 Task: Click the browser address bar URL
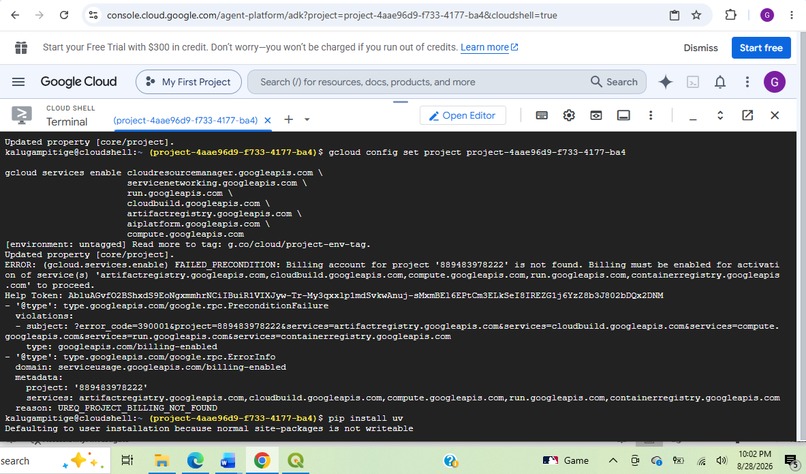coord(332,15)
